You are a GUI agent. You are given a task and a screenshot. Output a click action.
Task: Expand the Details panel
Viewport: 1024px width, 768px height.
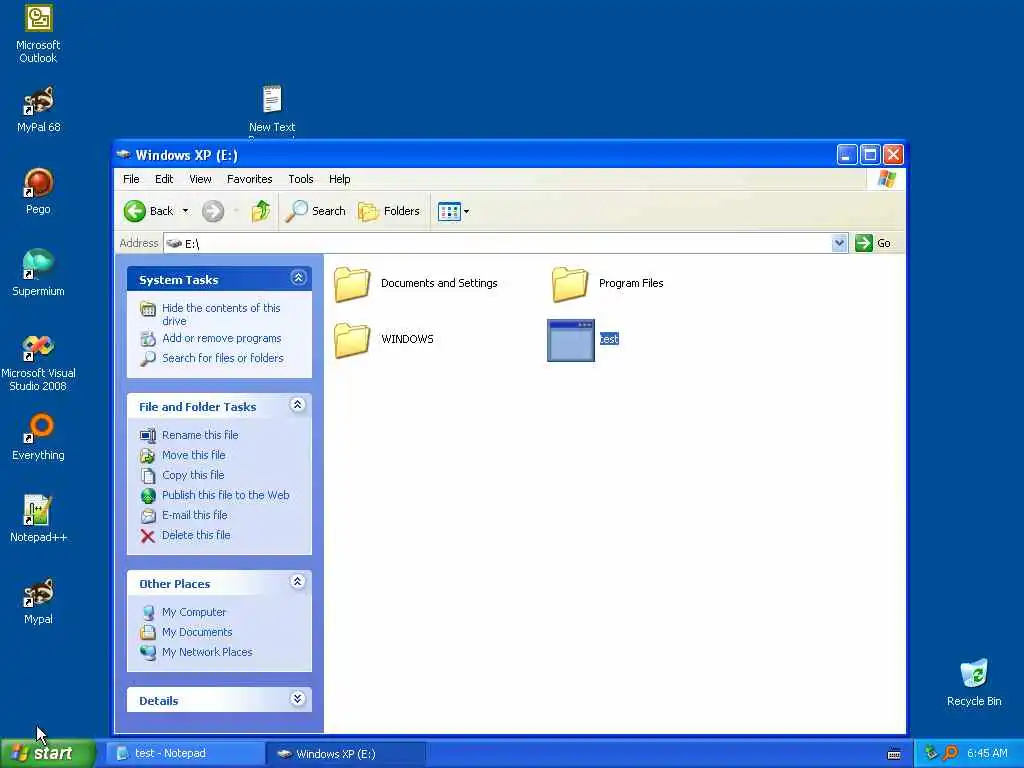[298, 699]
